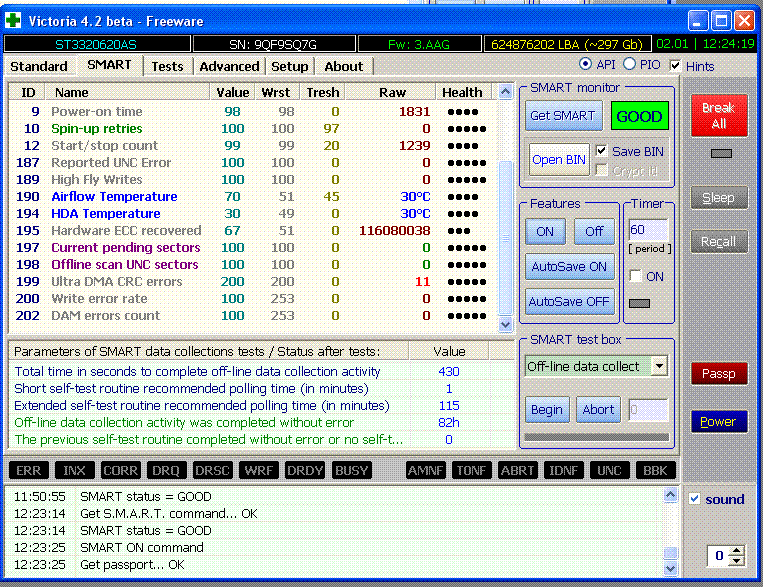Image resolution: width=763 pixels, height=587 pixels.
Task: Click the ERR status indicator
Action: [29, 471]
